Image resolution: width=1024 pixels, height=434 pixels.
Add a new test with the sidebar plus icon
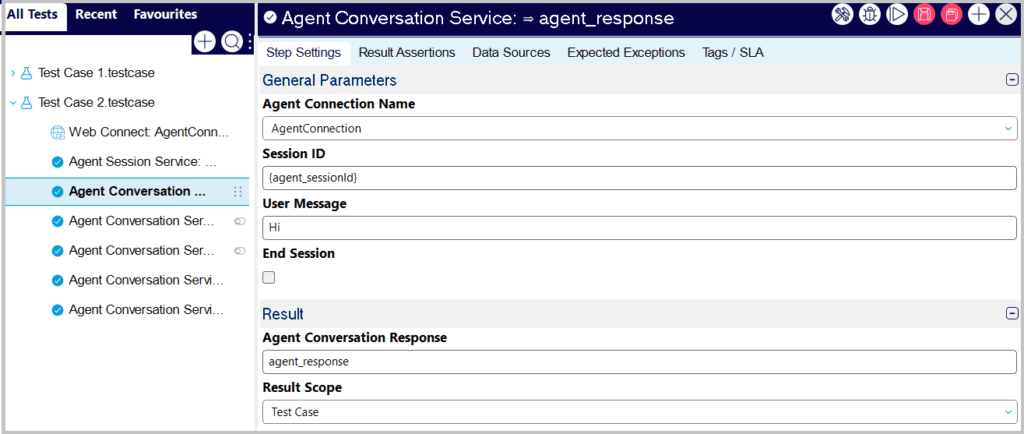pos(204,42)
